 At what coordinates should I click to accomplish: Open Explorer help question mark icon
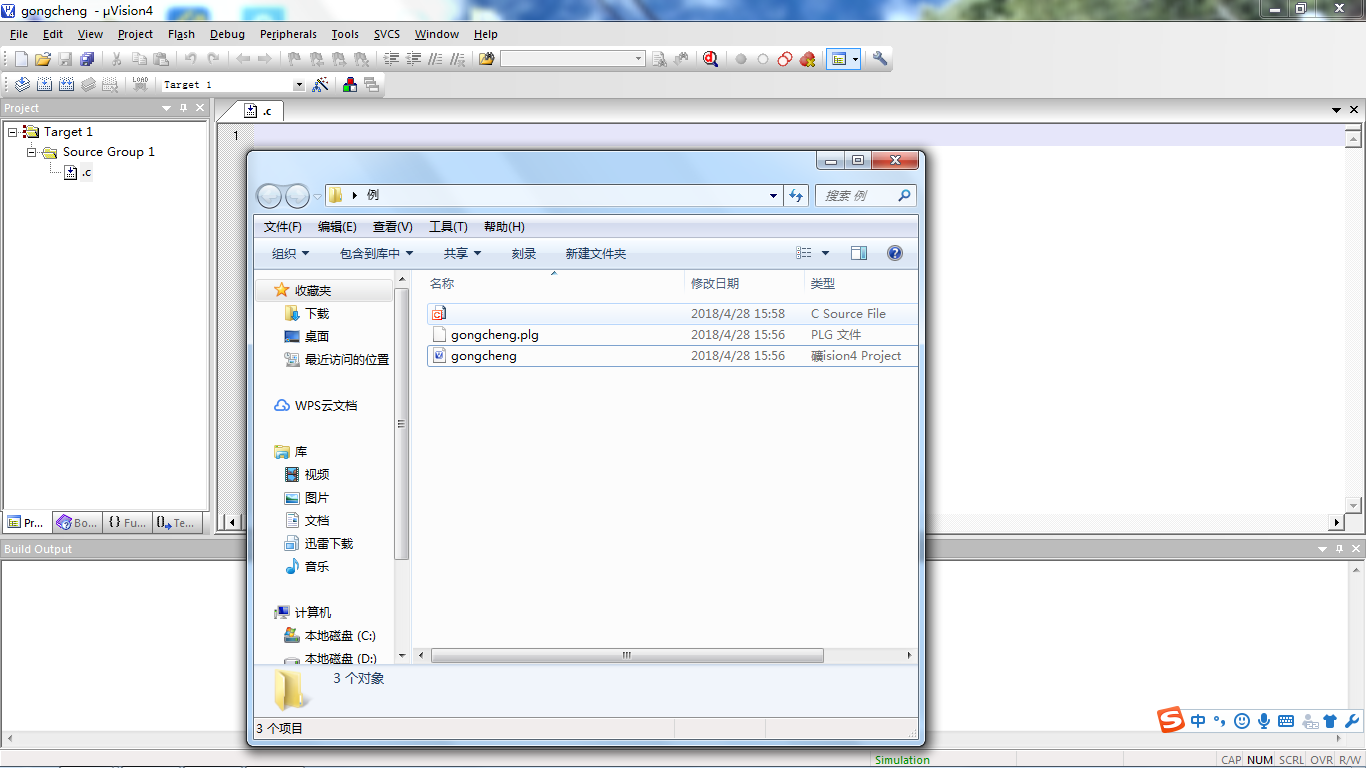coord(895,253)
